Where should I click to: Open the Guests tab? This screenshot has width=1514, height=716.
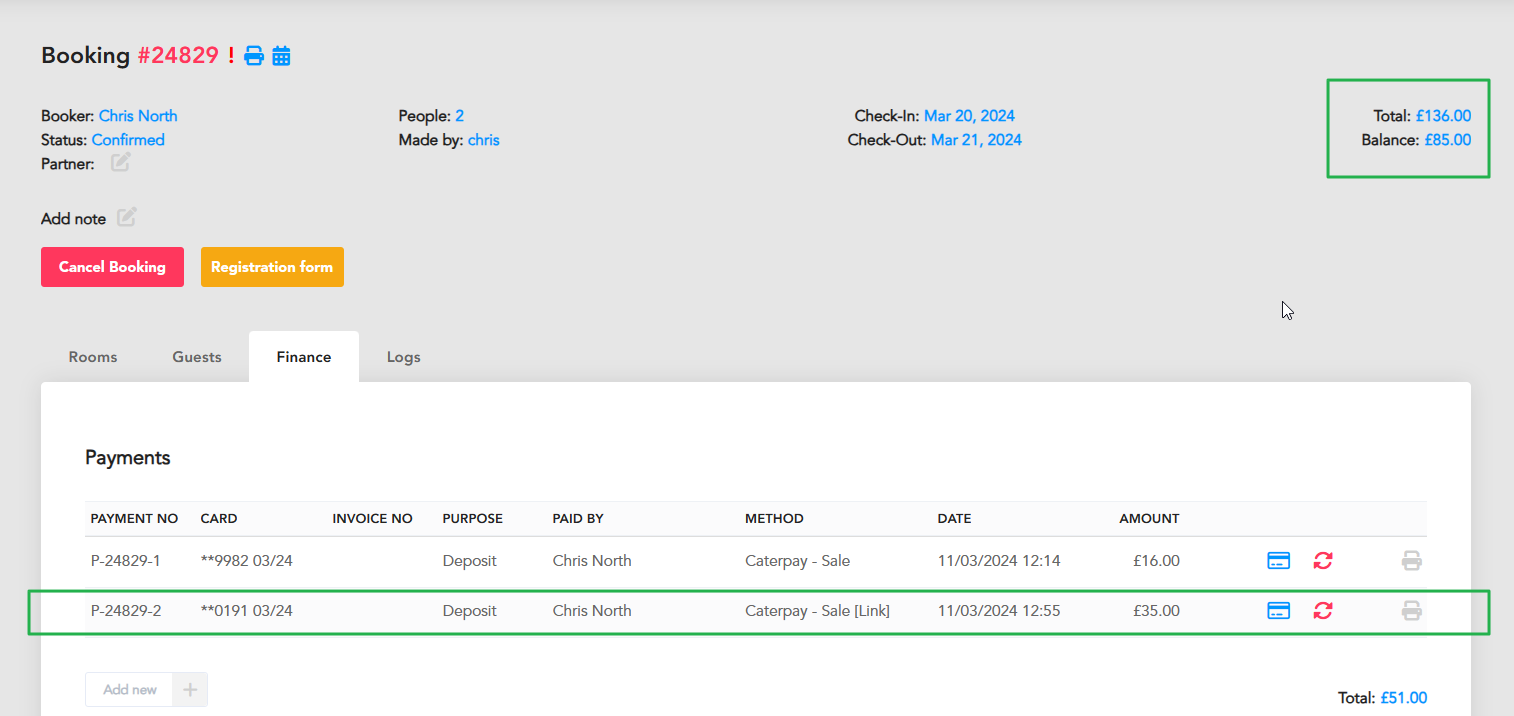click(x=197, y=357)
